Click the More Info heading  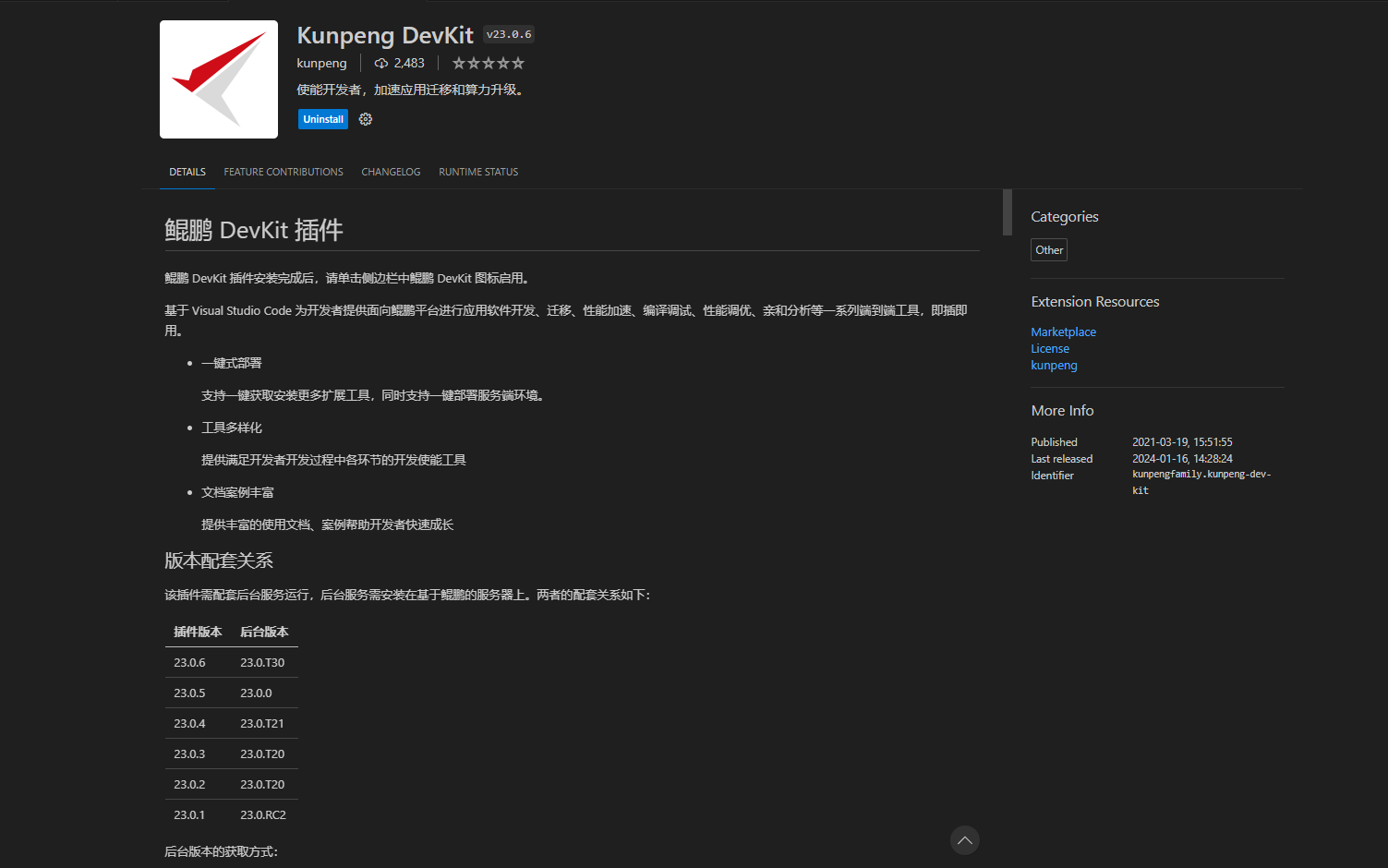pos(1062,411)
